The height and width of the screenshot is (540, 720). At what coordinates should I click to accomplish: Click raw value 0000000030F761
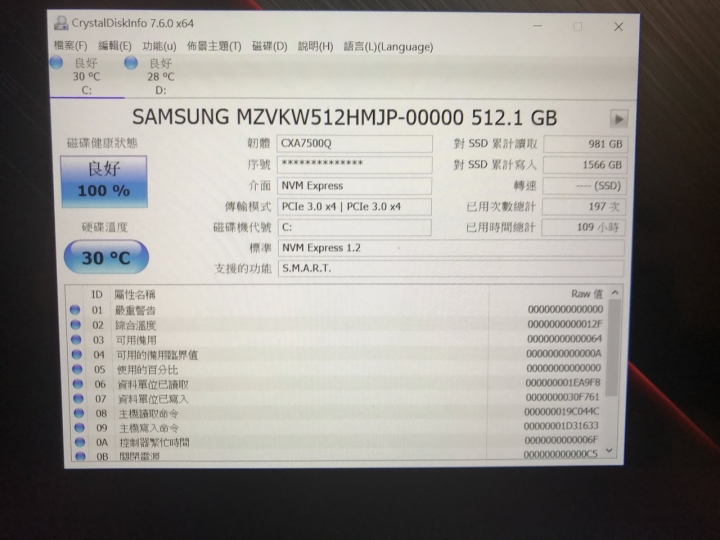pyautogui.click(x=562, y=397)
